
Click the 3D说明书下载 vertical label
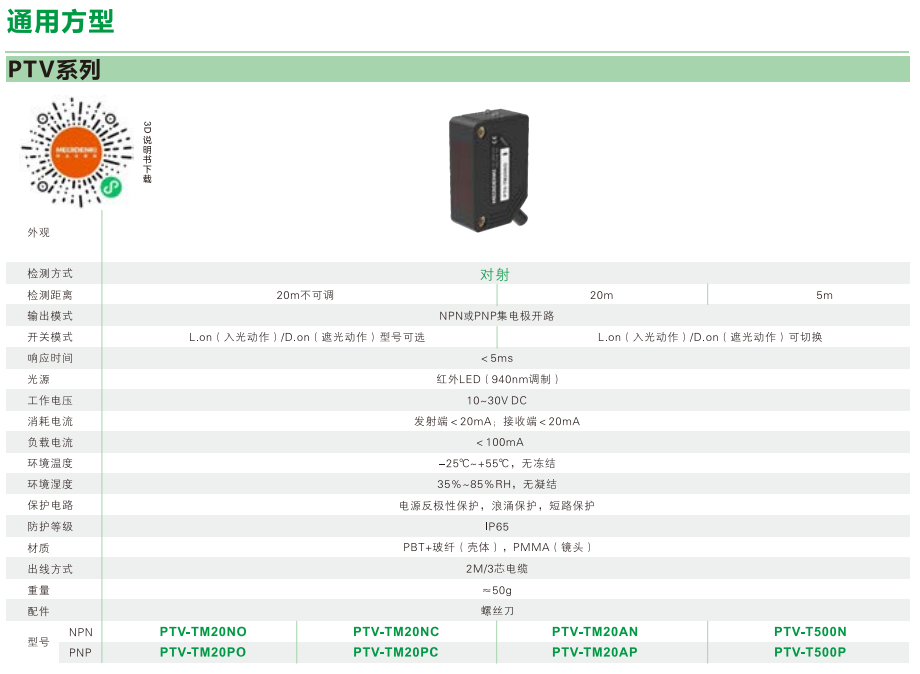147,152
